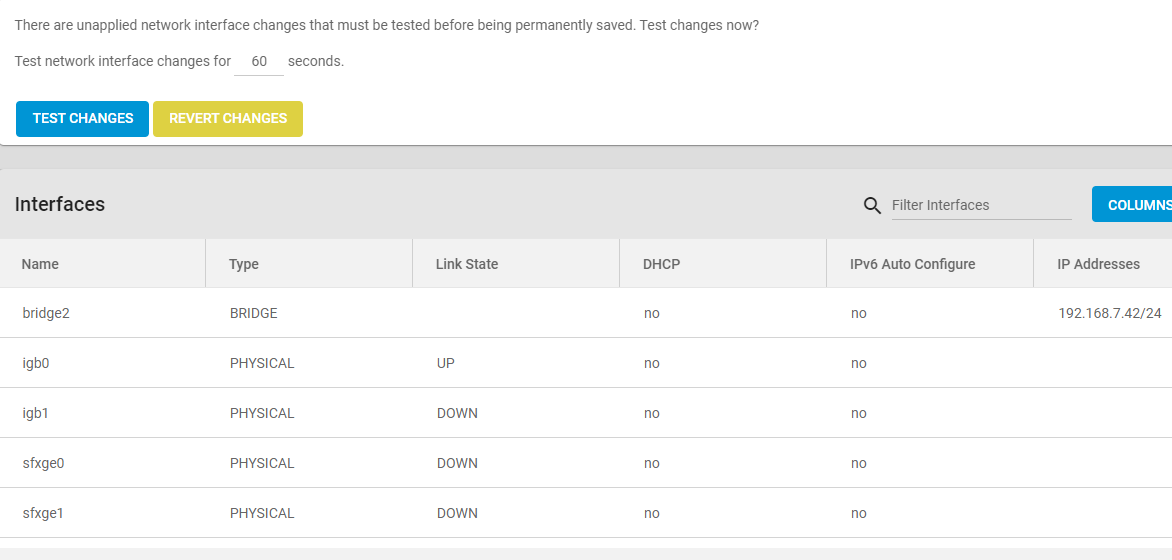Click the TEST CHANGES button

click(x=82, y=119)
